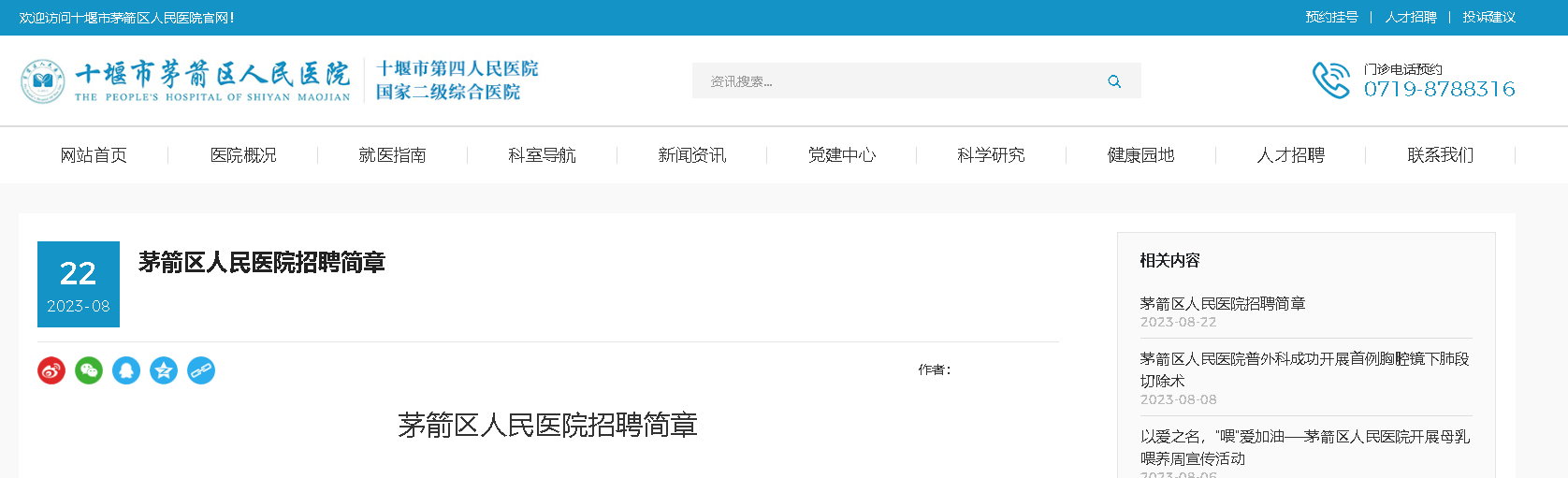Click article heading 茅箭区人民医院招聘简章 beside date

pos(262,263)
